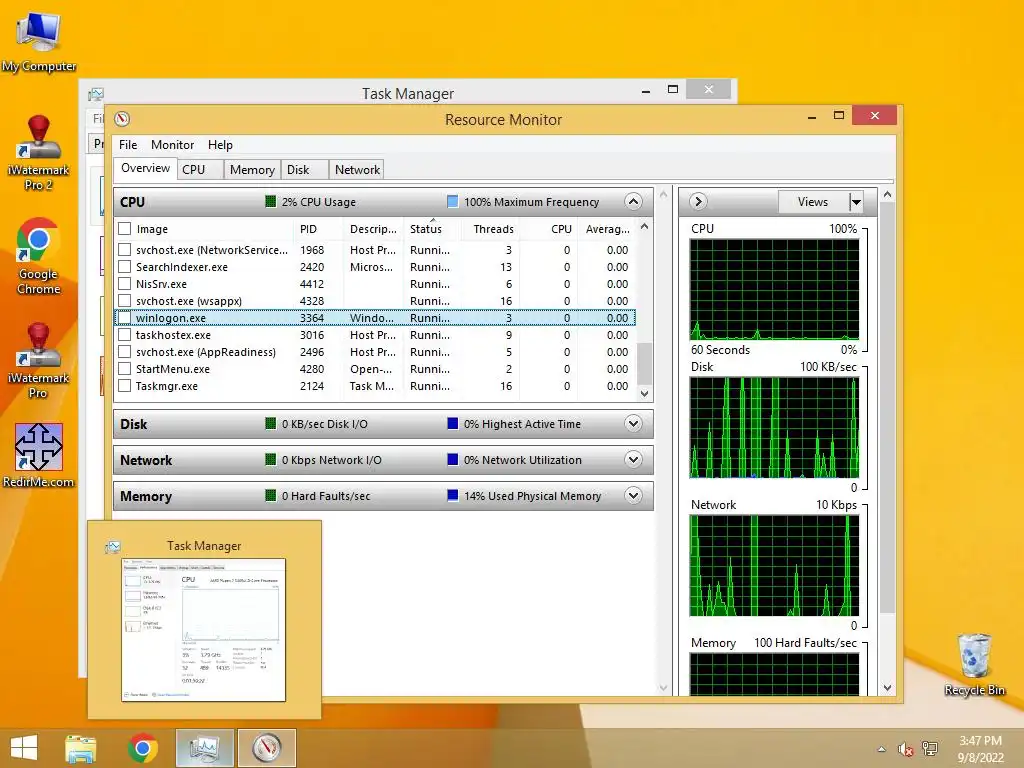Open File Explorer from the taskbar
This screenshot has width=1024, height=768.
point(80,748)
